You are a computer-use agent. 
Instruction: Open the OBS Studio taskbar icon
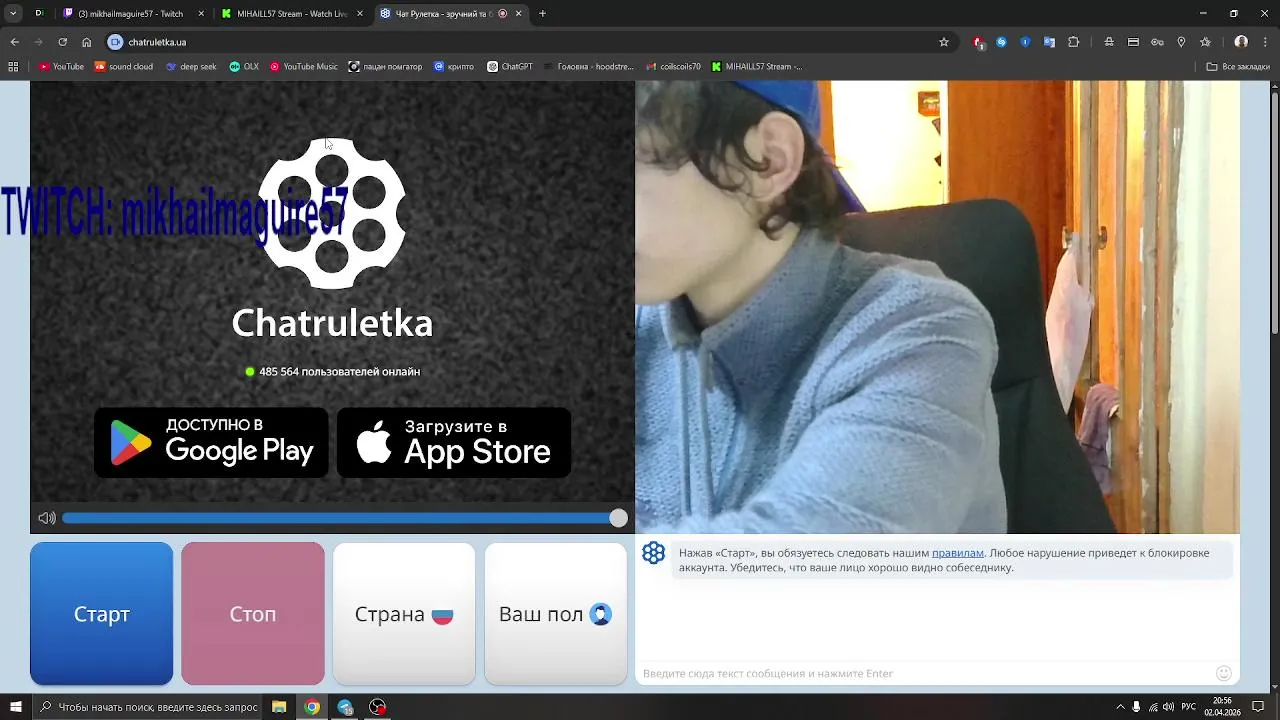[x=378, y=707]
